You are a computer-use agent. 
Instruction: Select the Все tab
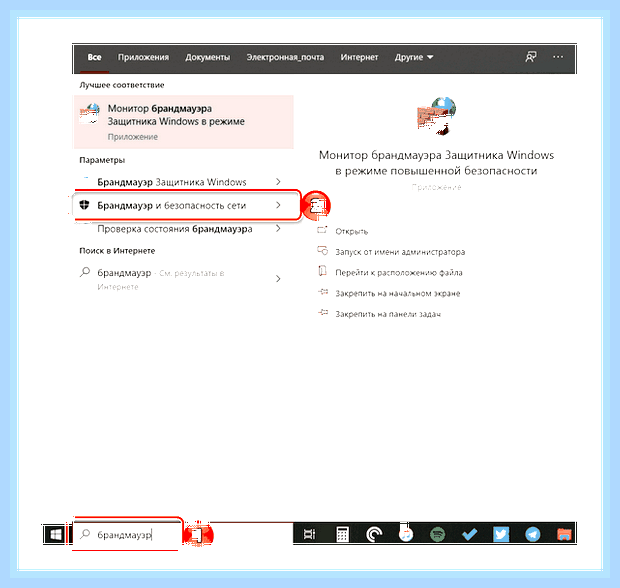tap(95, 57)
